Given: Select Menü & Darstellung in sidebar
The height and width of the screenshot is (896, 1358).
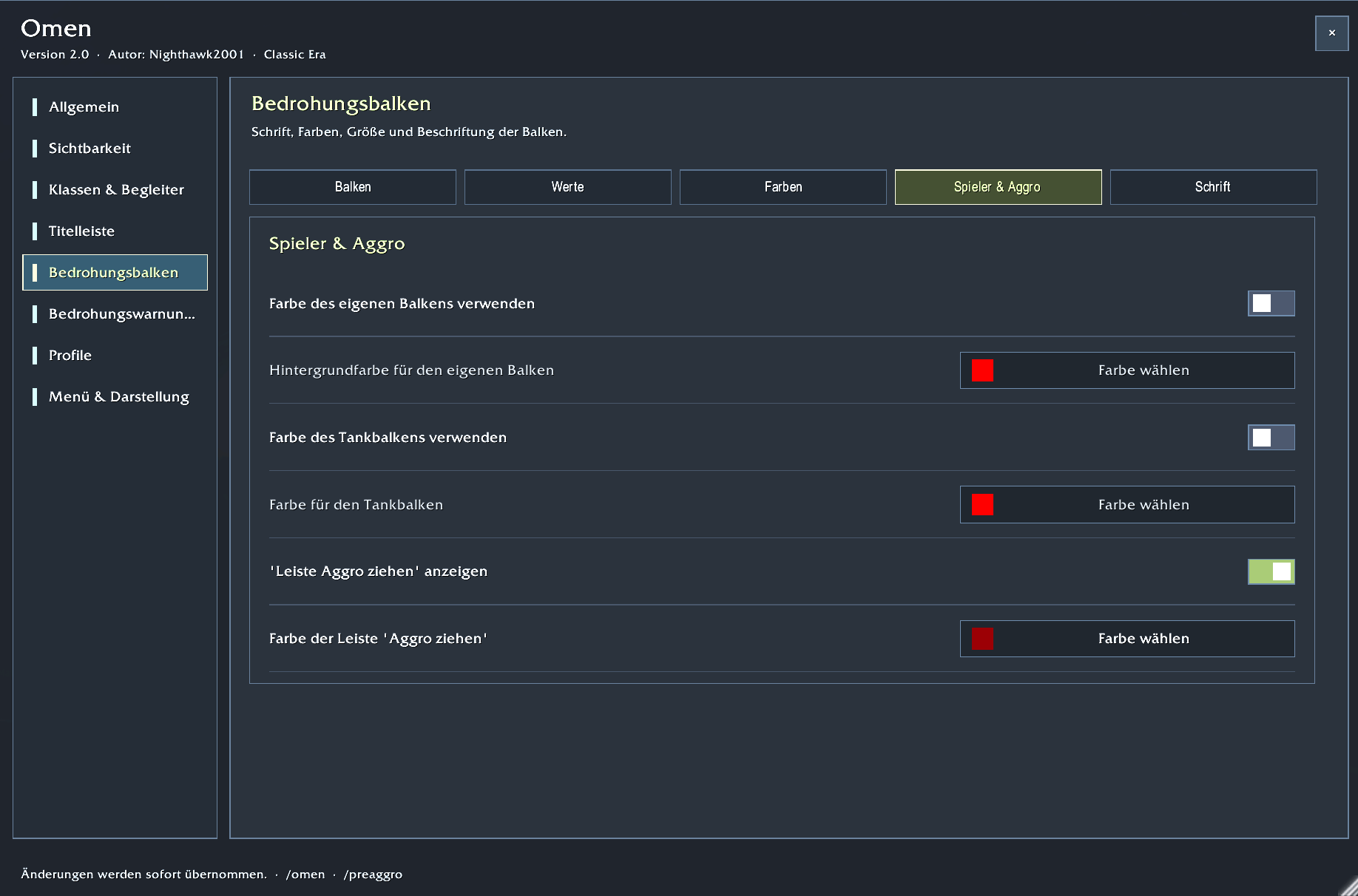Looking at the screenshot, I should click(x=115, y=397).
